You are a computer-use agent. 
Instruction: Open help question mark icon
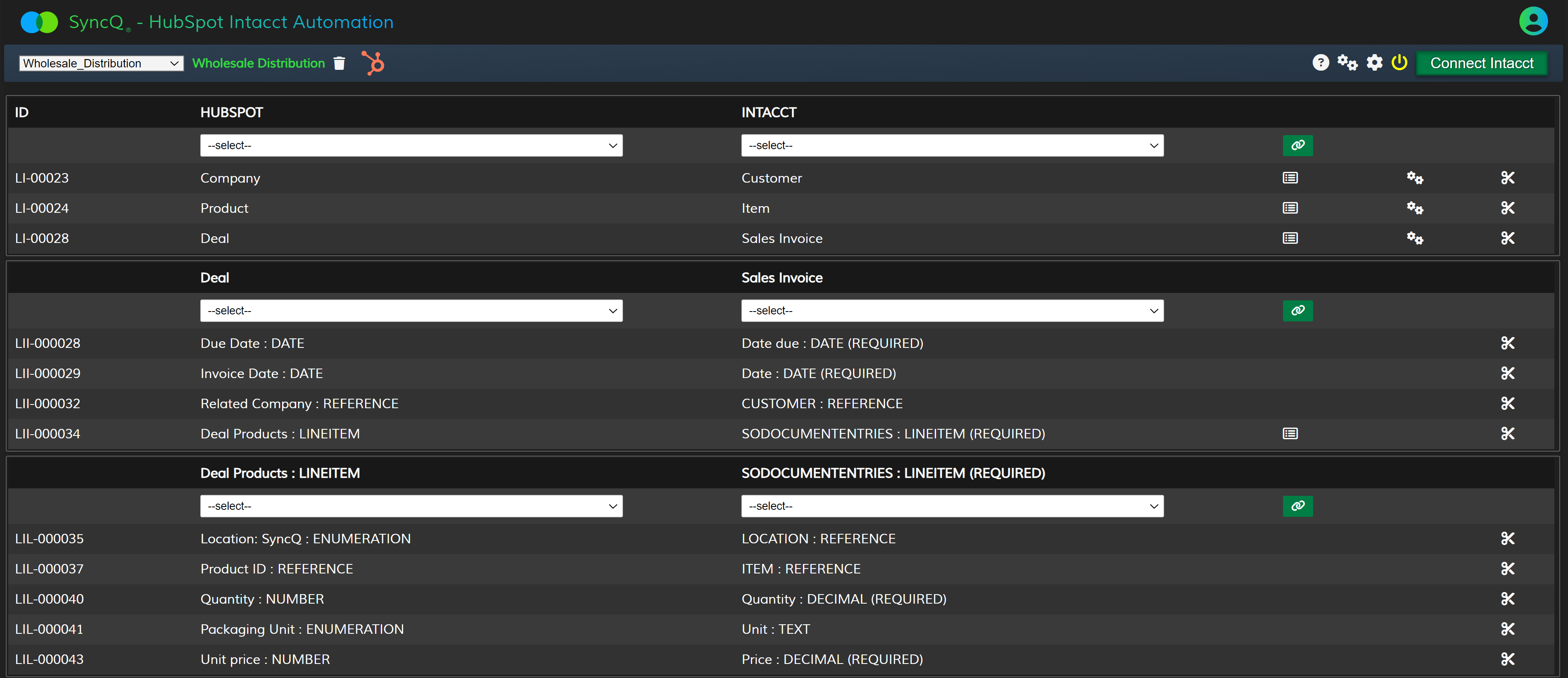[x=1320, y=63]
